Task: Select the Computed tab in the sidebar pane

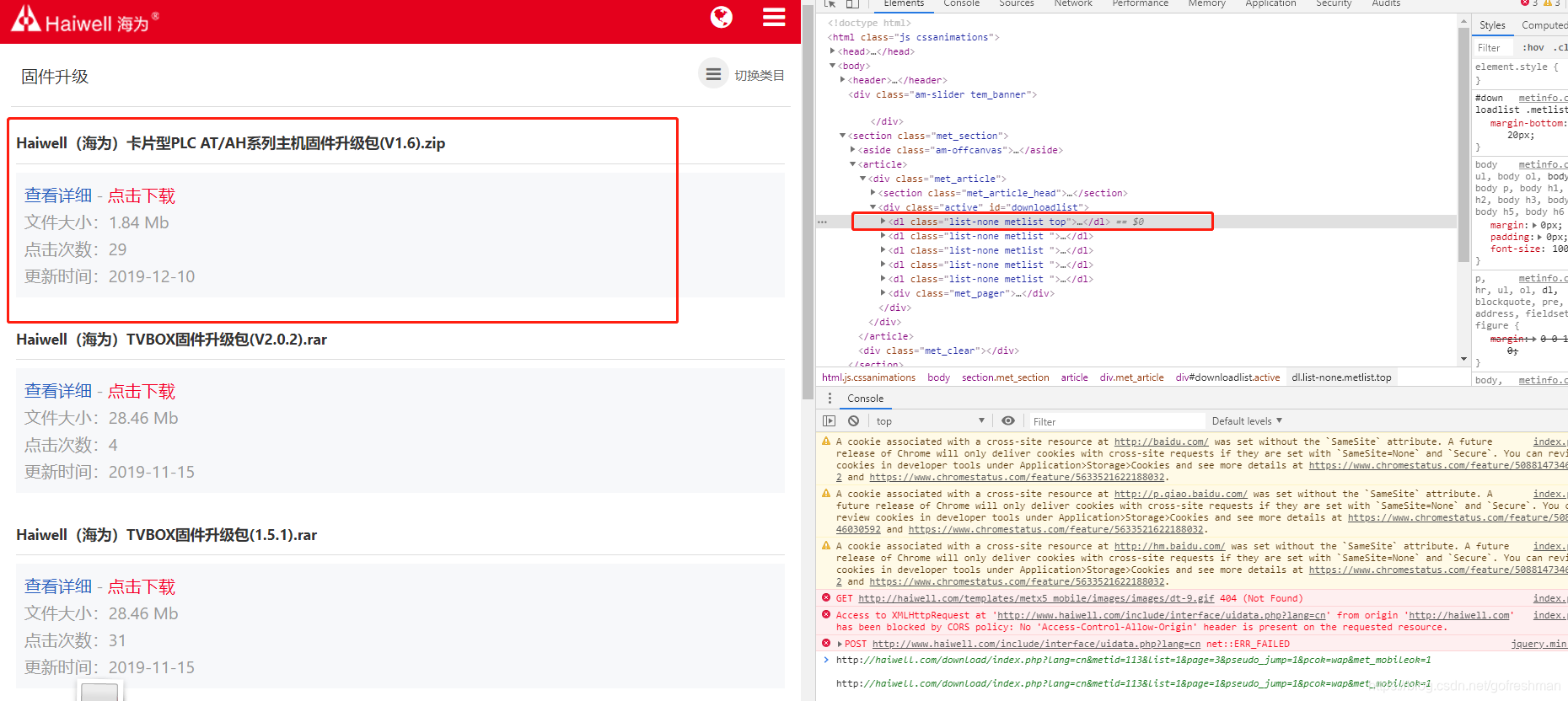Action: [x=1544, y=25]
